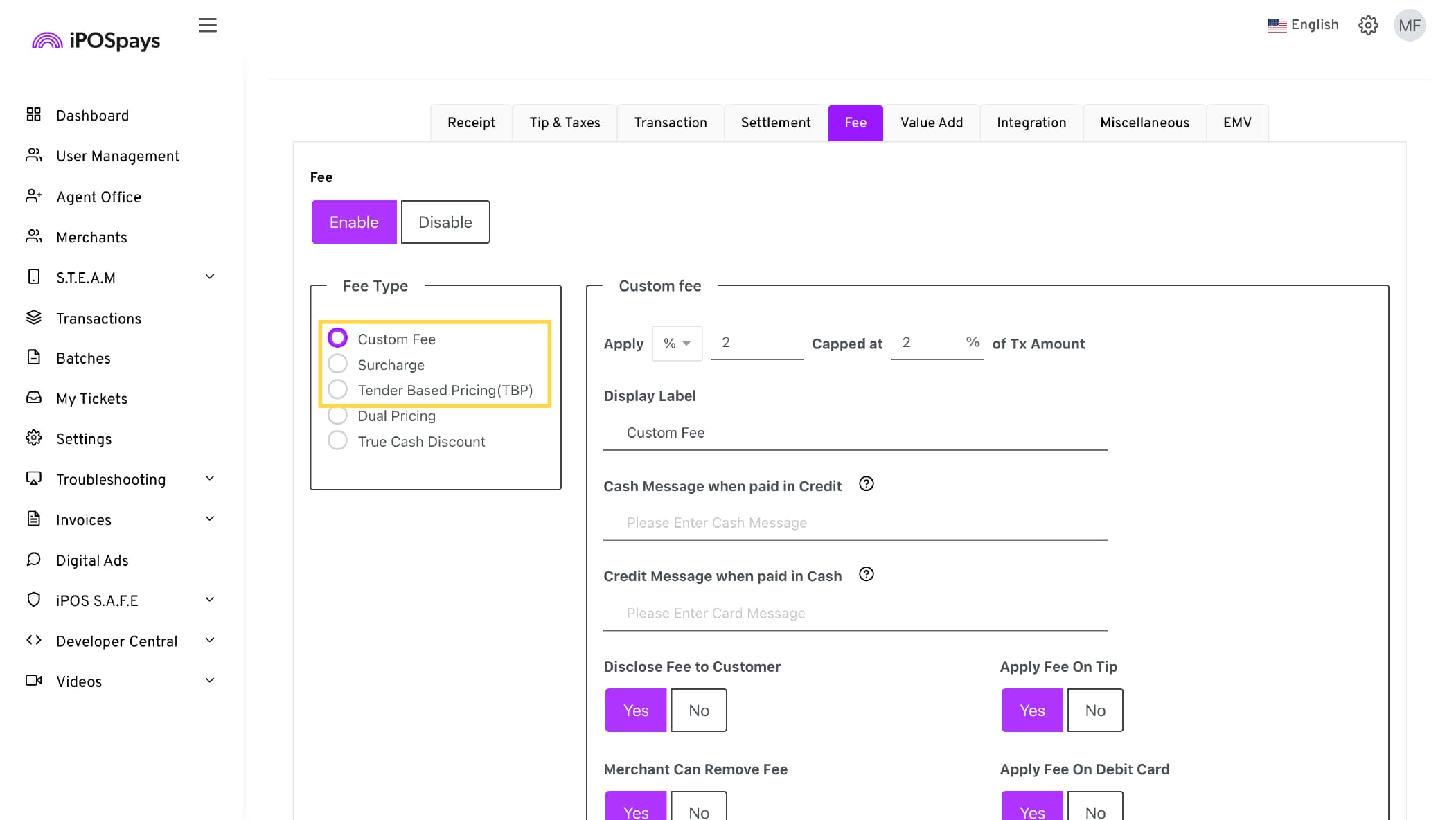Screen dimensions: 1456x820
Task: Set Disclose Fee to Customer to No
Action: [x=698, y=711]
